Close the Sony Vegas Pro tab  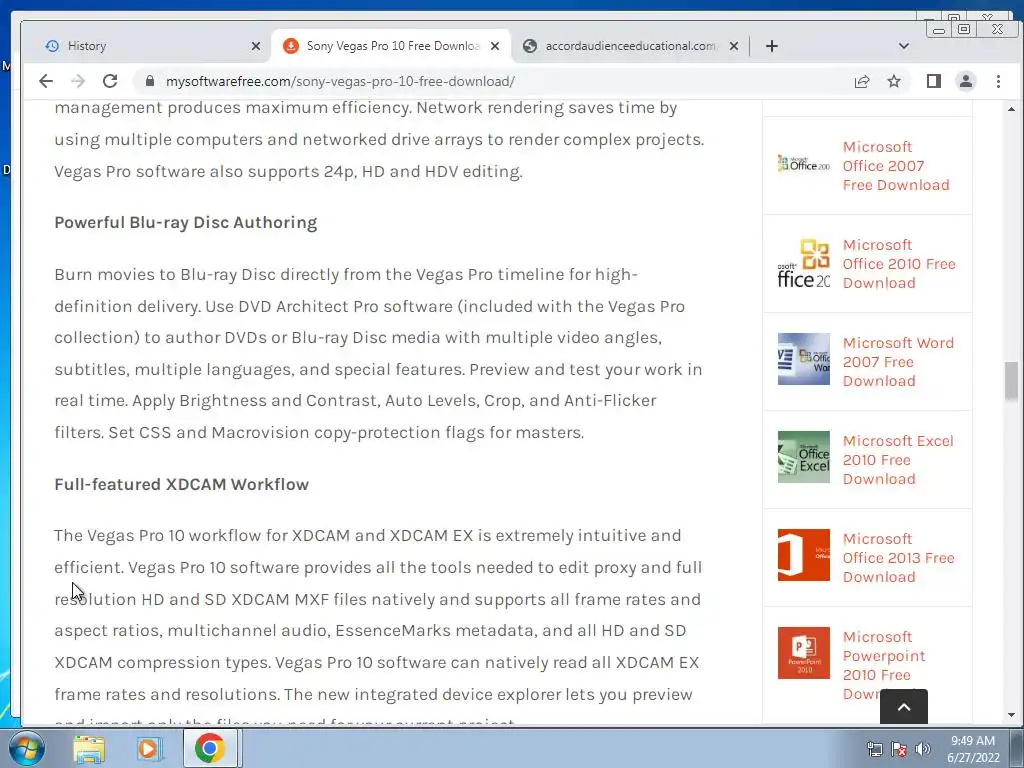tap(495, 46)
